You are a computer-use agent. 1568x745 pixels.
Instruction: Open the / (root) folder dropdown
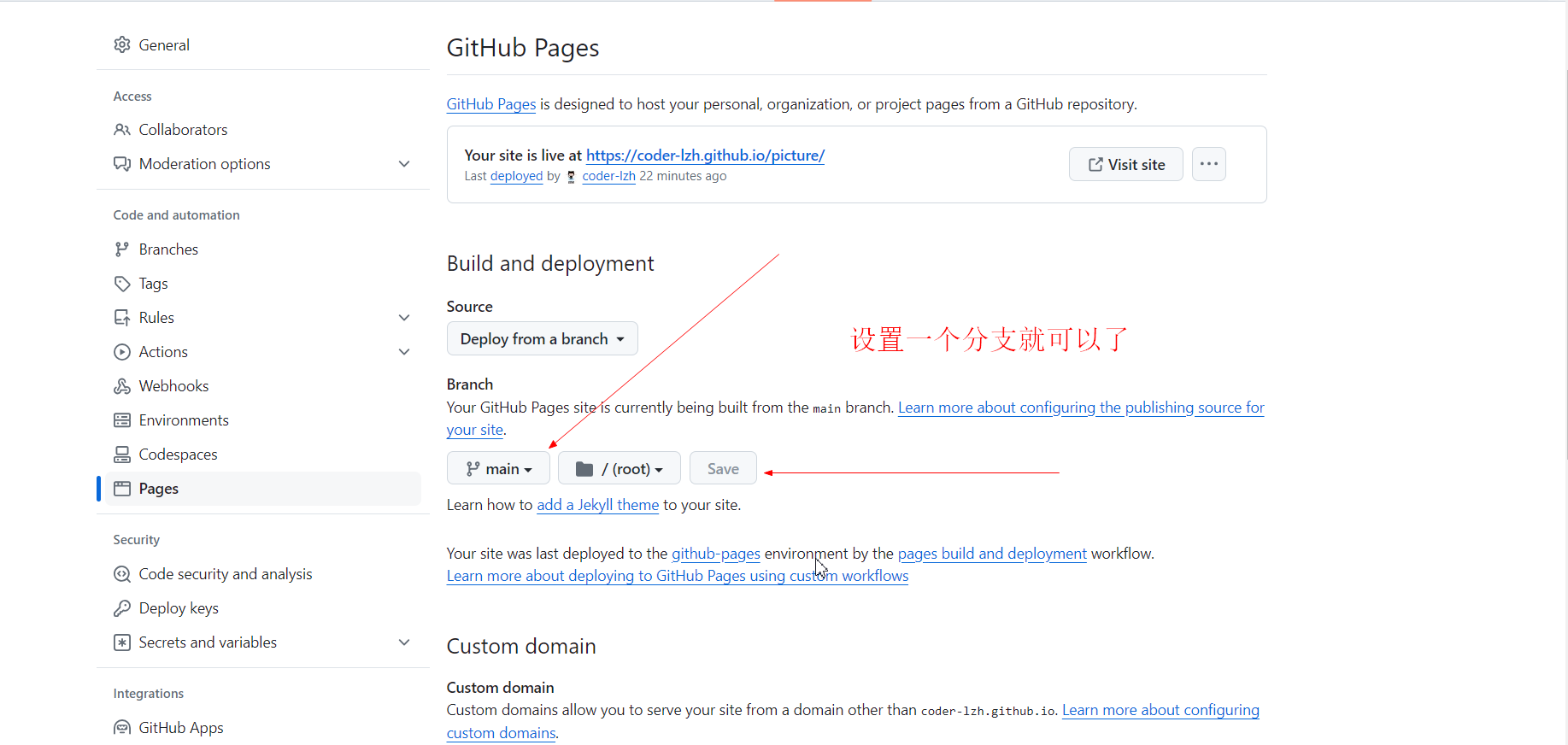pos(620,469)
